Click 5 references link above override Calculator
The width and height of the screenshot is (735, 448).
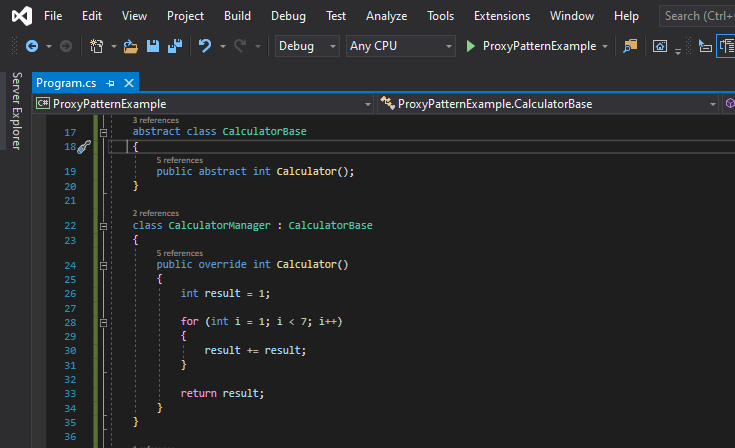180,253
